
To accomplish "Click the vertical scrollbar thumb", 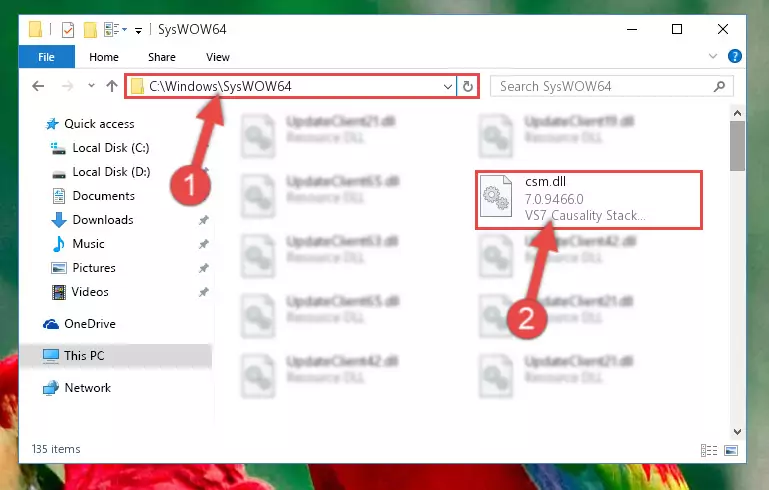I will click(x=737, y=146).
